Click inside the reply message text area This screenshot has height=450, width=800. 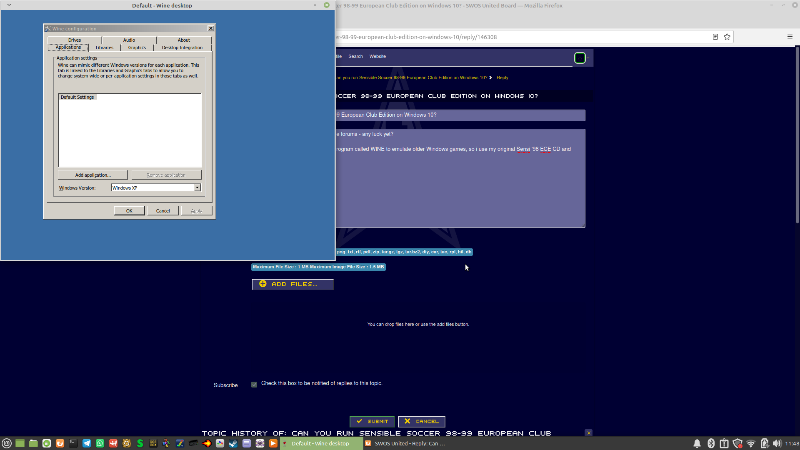(x=450, y=190)
